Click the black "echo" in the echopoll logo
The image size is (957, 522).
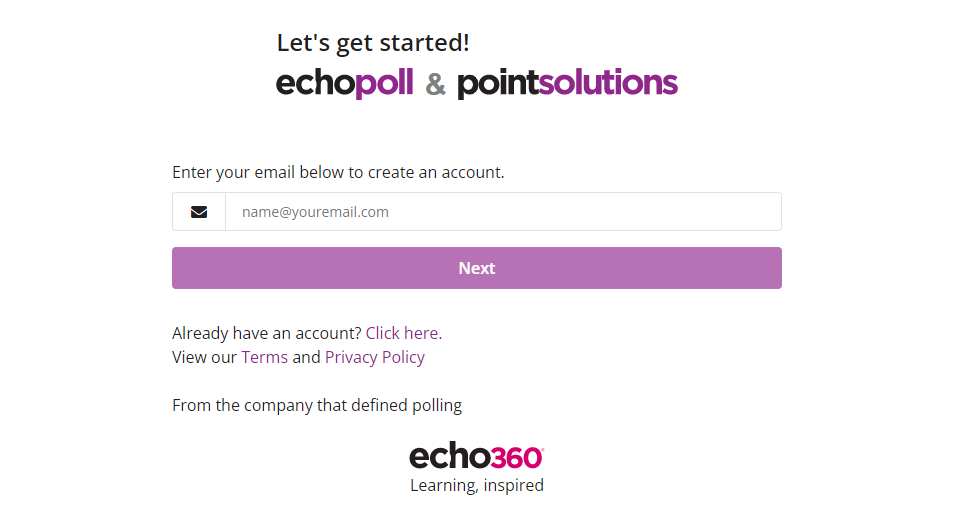[315, 83]
